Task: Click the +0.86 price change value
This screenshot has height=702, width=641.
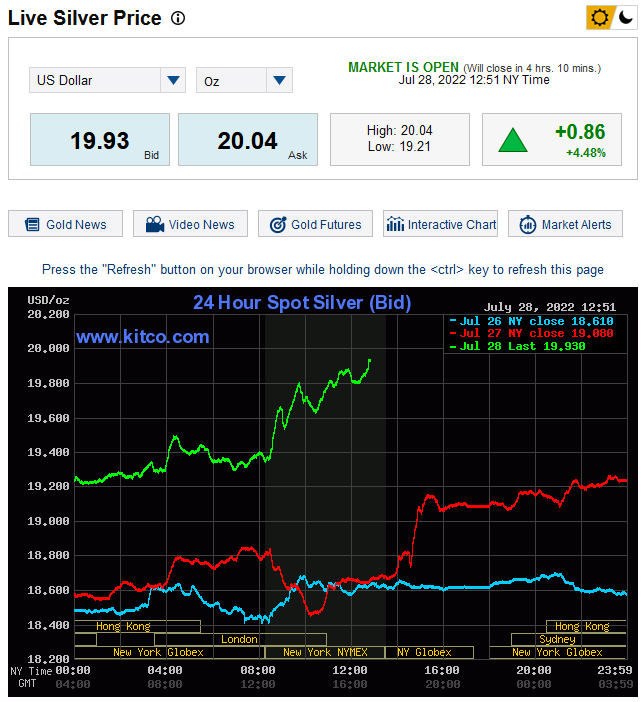Action: click(x=580, y=132)
